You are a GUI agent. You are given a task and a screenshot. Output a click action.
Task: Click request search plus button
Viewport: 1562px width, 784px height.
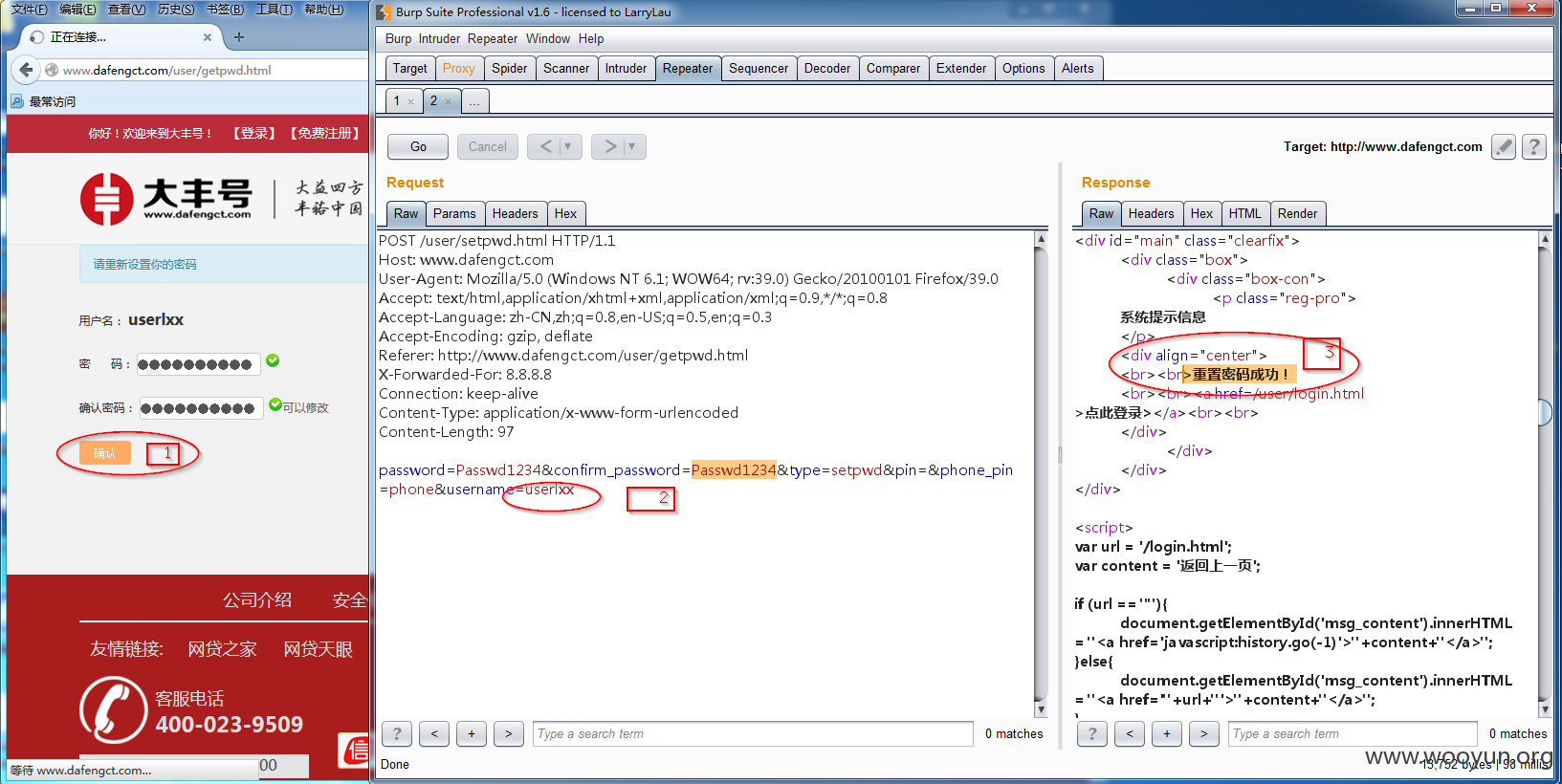pyautogui.click(x=472, y=733)
